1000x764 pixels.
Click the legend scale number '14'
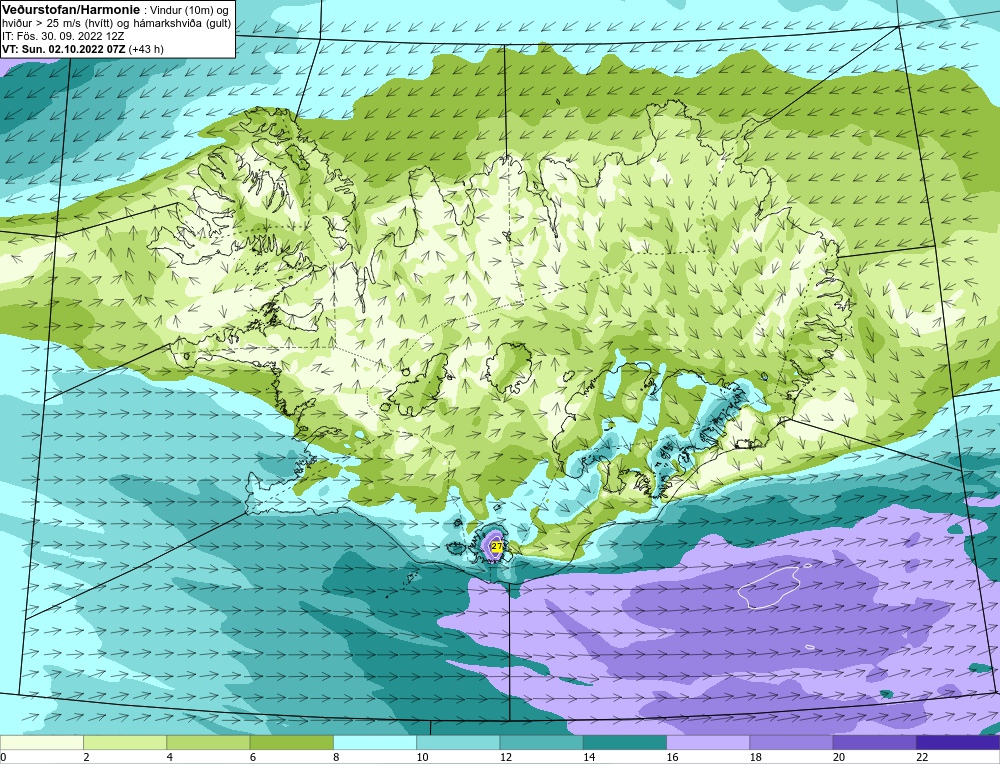point(588,757)
